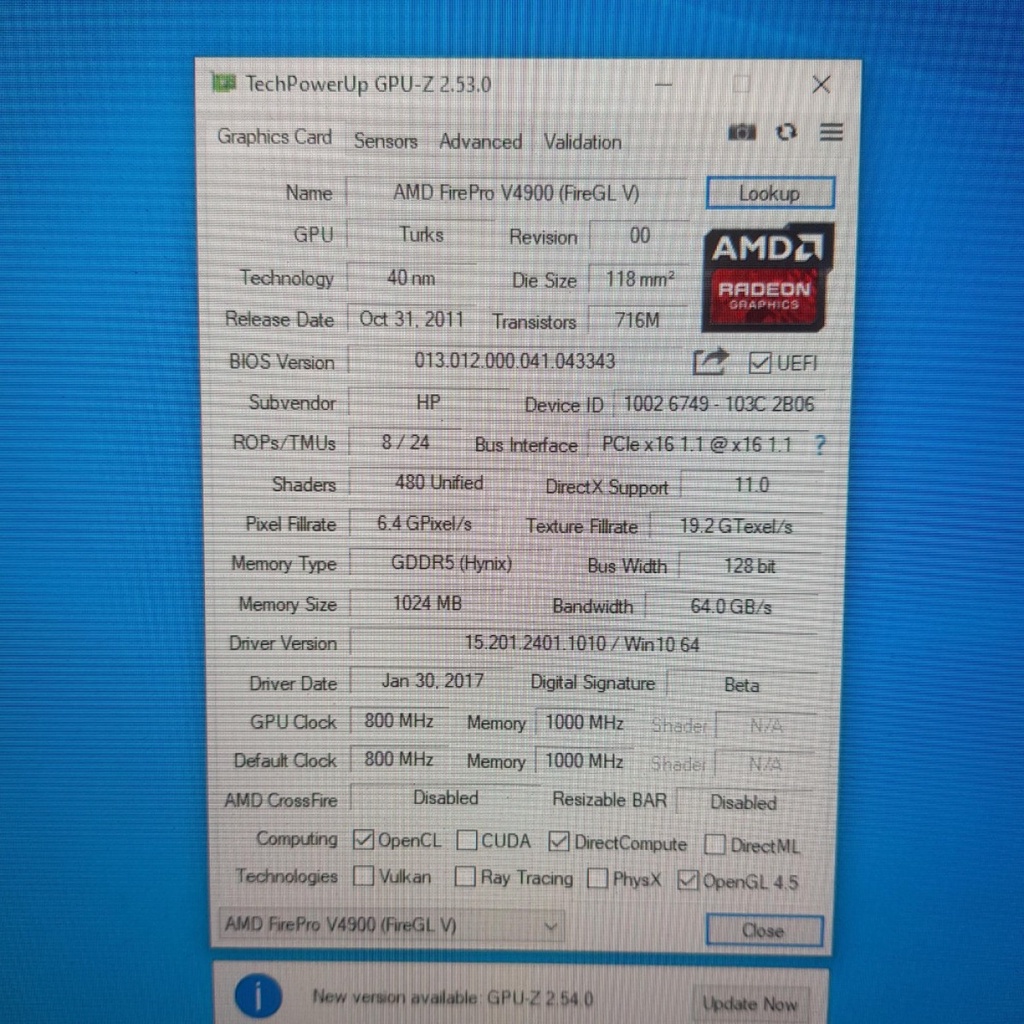Toggle the UEFI checkbox
Image resolution: width=1024 pixels, height=1024 pixels.
coord(760,363)
